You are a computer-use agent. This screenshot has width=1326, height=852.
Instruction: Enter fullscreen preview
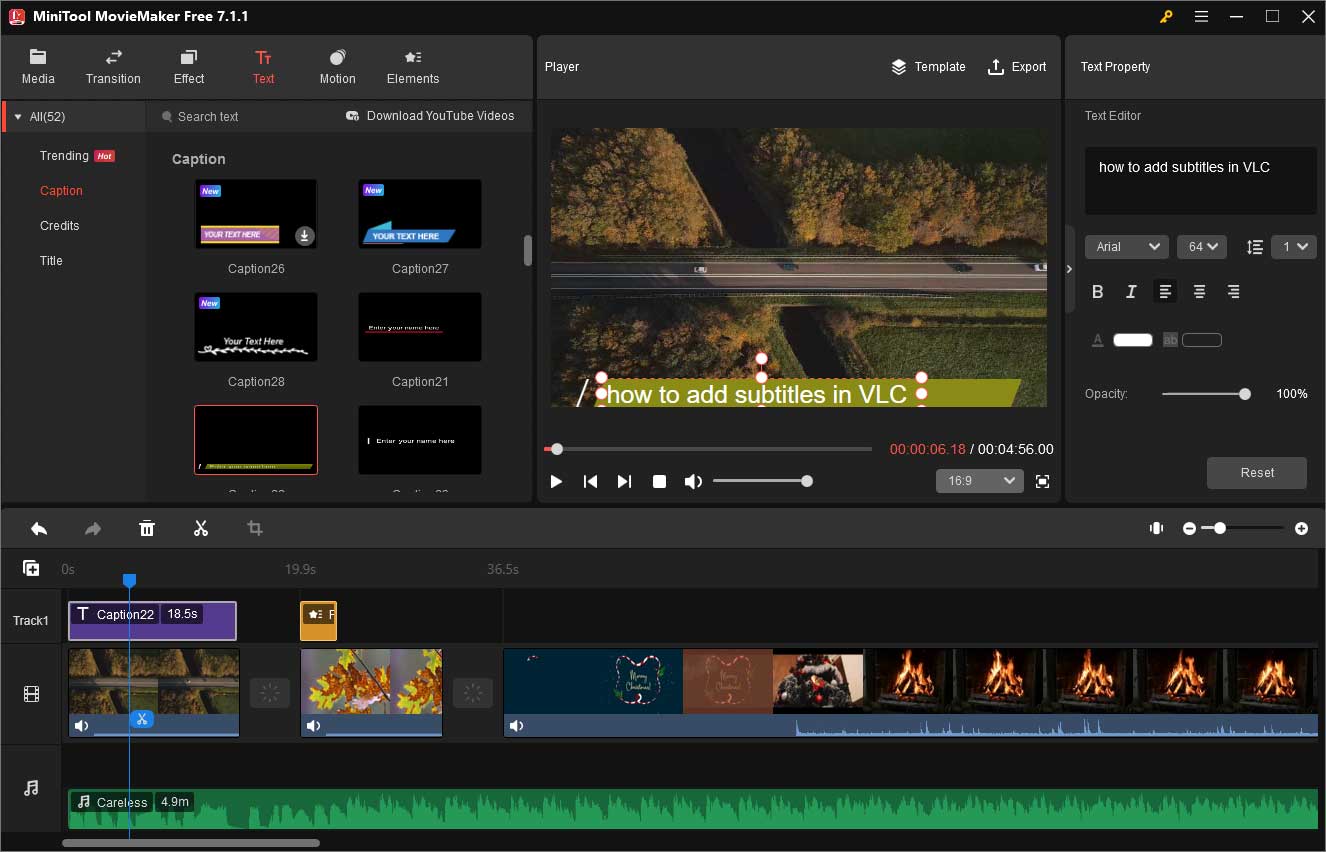1043,482
